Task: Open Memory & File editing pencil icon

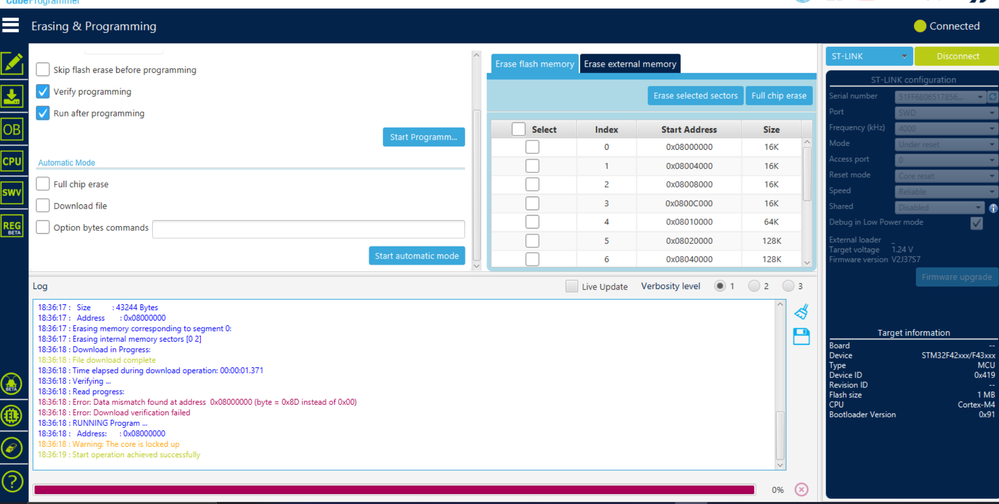Action: [x=12, y=64]
